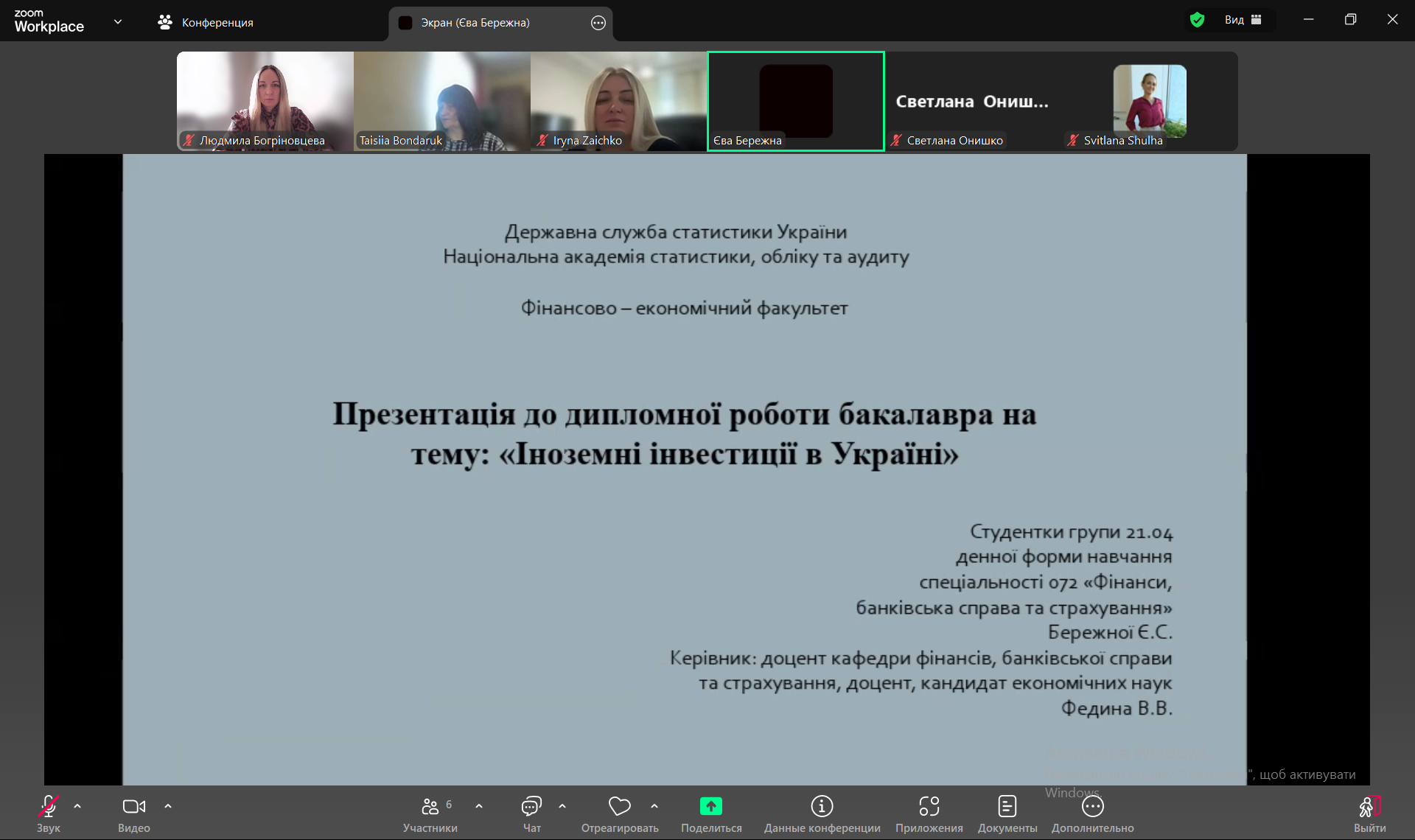The image size is (1415, 840).
Task: Expand audio options arrow beside Звук
Action: coord(77,806)
